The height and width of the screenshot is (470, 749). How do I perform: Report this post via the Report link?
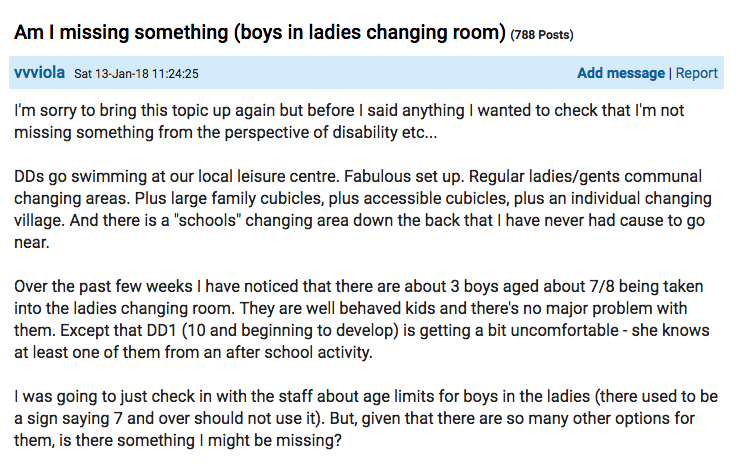tap(697, 73)
